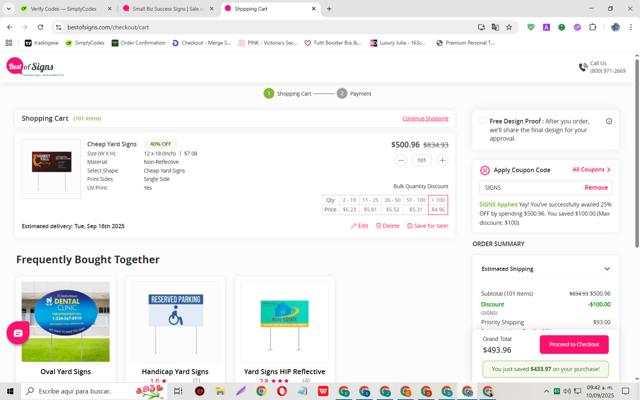Open a new browser tab
The image size is (640, 400).
click(329, 9)
